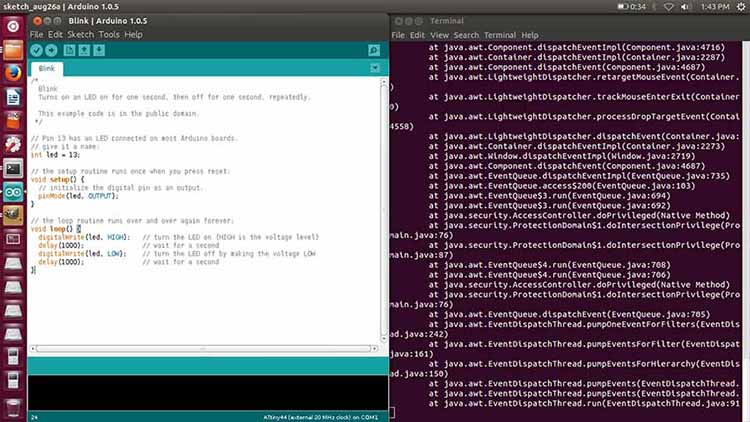Click the 'int led = 13;' code line
Screen dimensions: 750x422
[x=55, y=155]
